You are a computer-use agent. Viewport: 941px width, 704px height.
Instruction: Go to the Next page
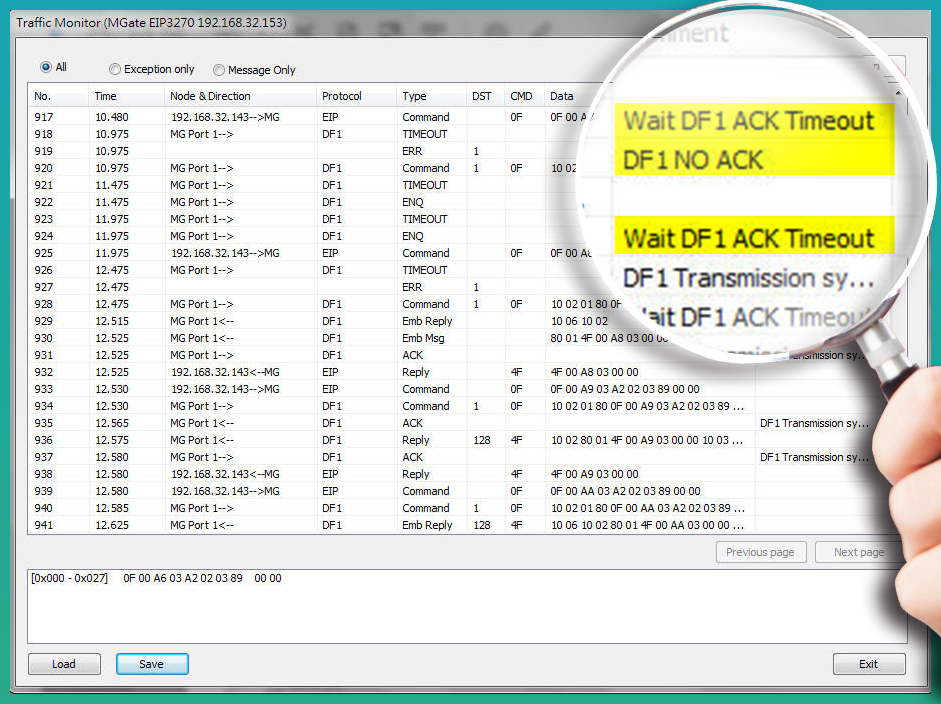click(859, 552)
